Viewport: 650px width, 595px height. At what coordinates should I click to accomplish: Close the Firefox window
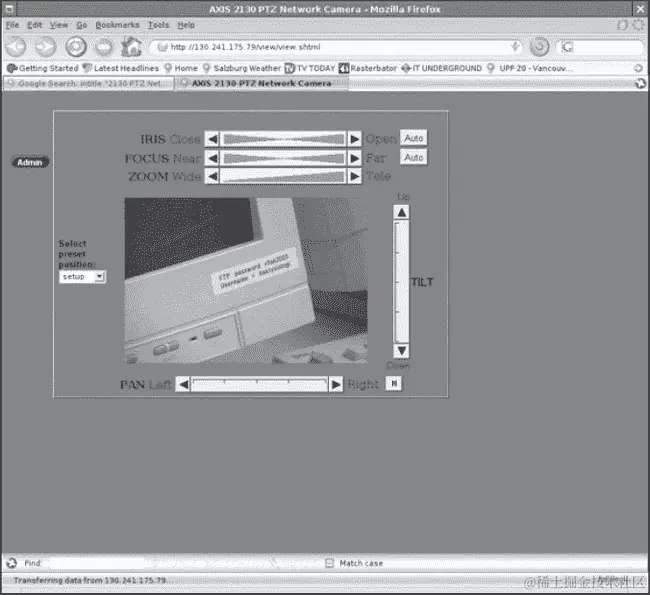click(641, 9)
